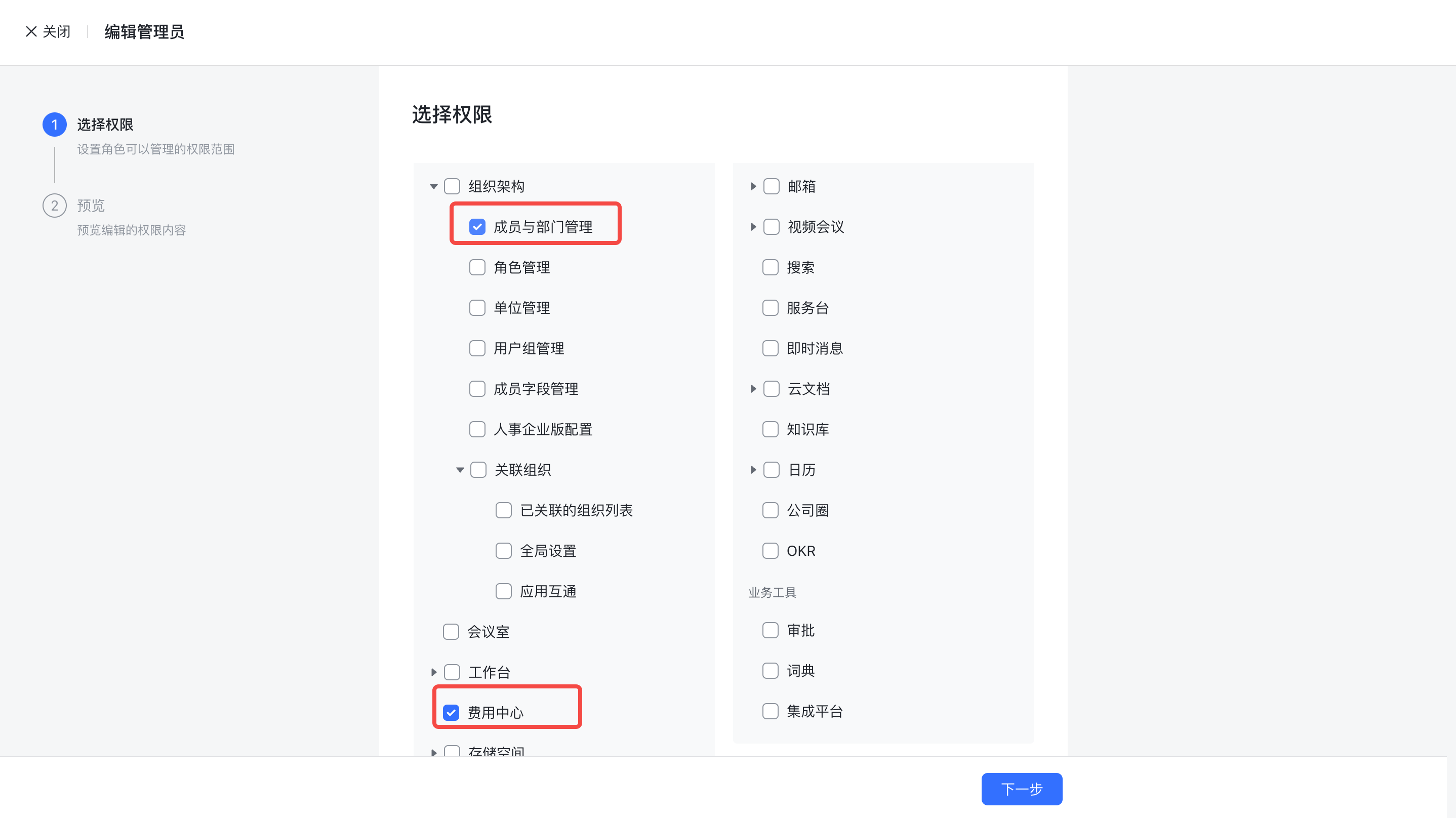The width and height of the screenshot is (1456, 818).
Task: Enable the 角色管理 checkbox
Action: pyautogui.click(x=477, y=267)
